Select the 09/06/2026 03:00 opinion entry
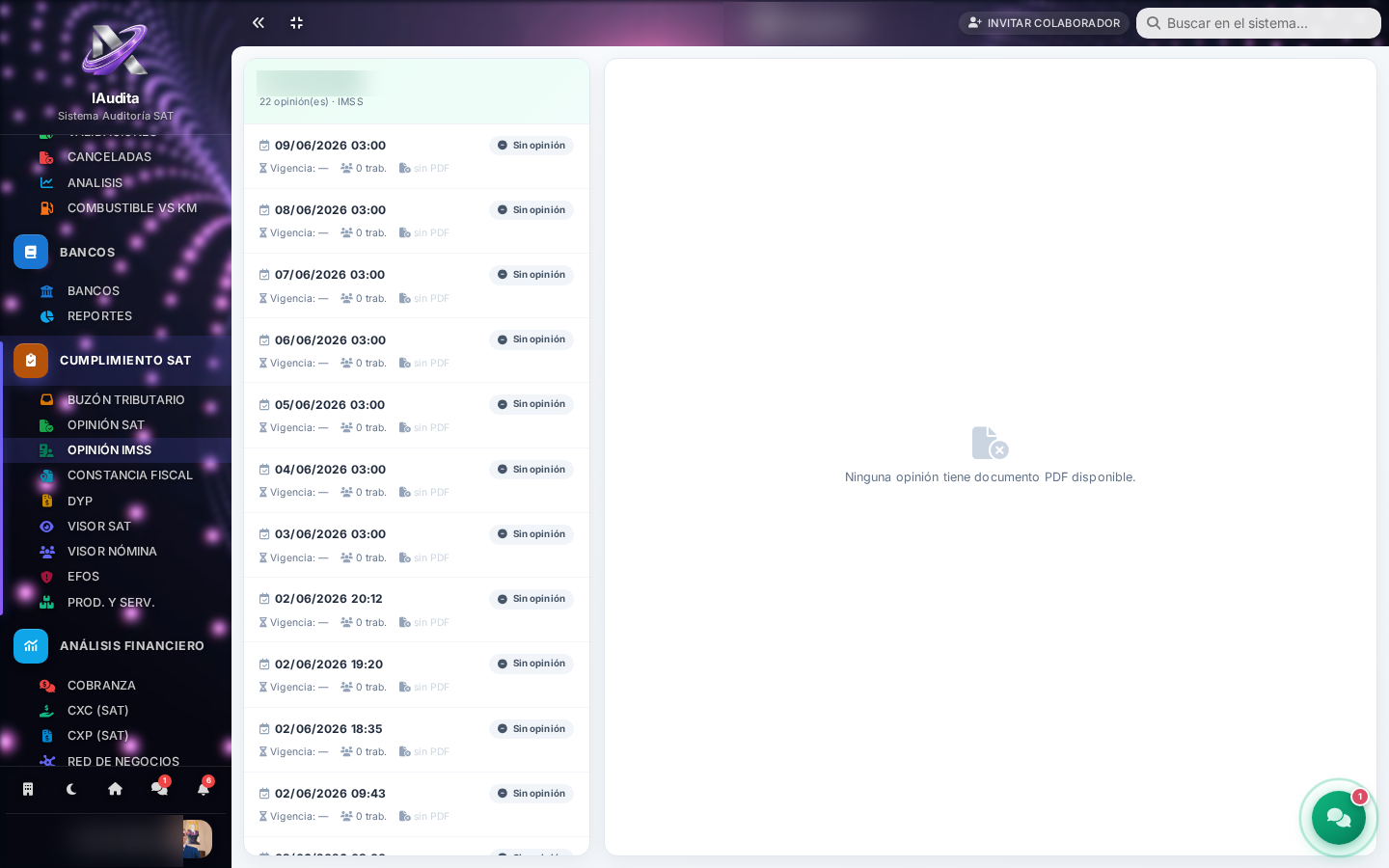The image size is (1389, 868). click(417, 156)
